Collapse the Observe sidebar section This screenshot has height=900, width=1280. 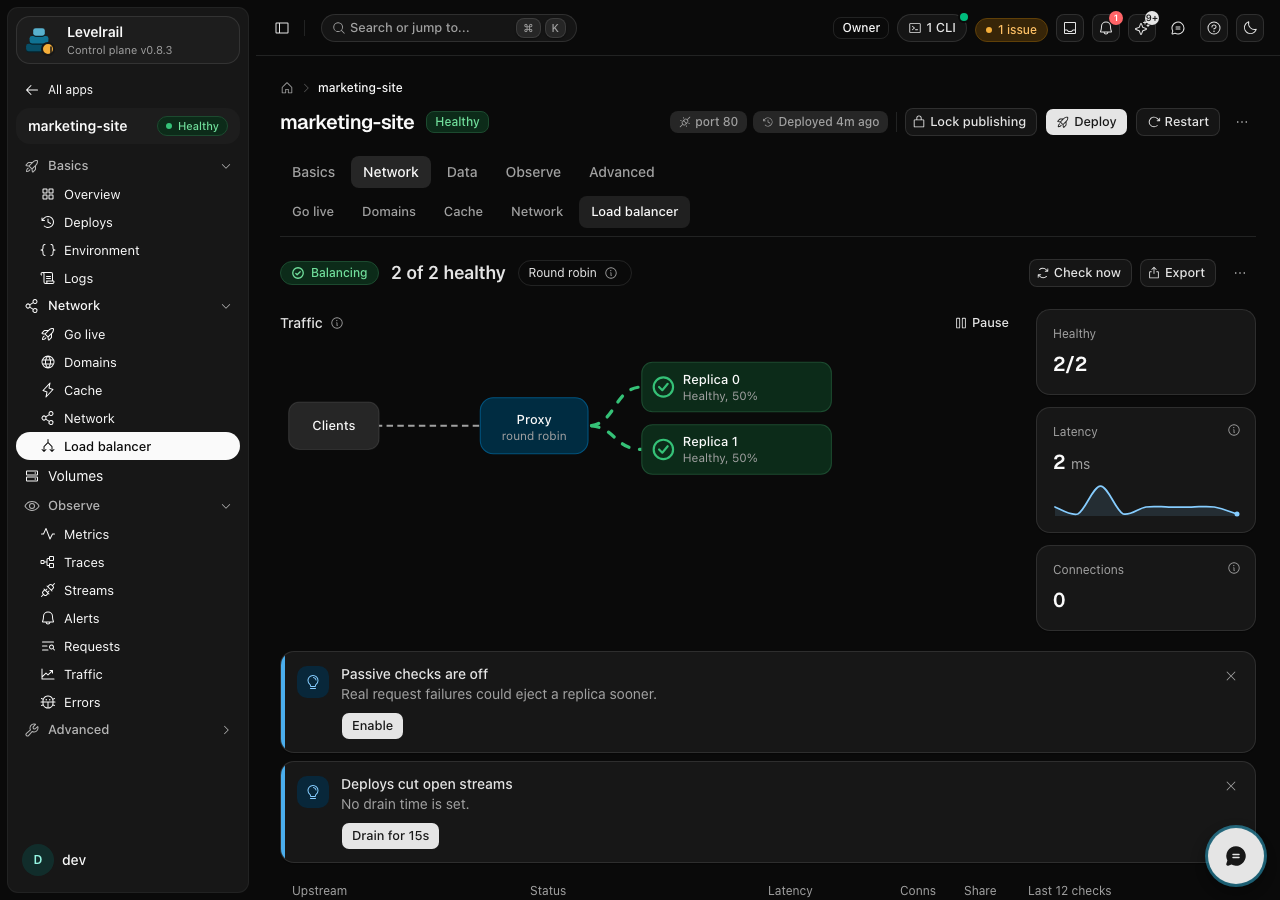128,506
